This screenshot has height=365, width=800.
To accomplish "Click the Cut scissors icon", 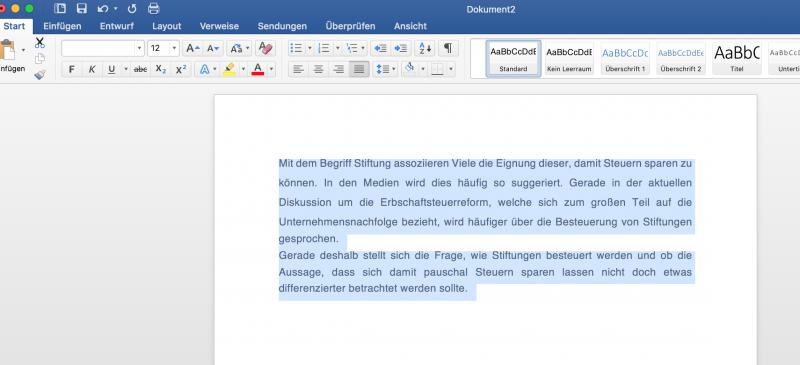I will (x=40, y=42).
